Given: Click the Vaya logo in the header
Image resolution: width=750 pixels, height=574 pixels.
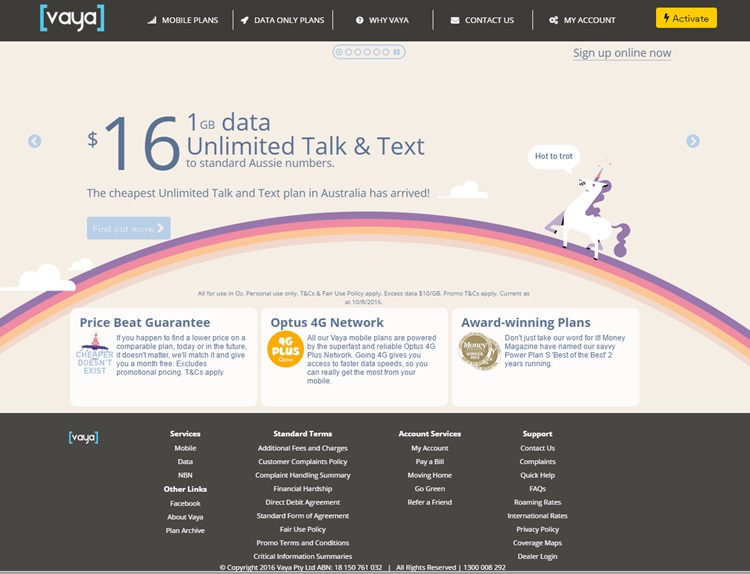Looking at the screenshot, I should pos(72,18).
